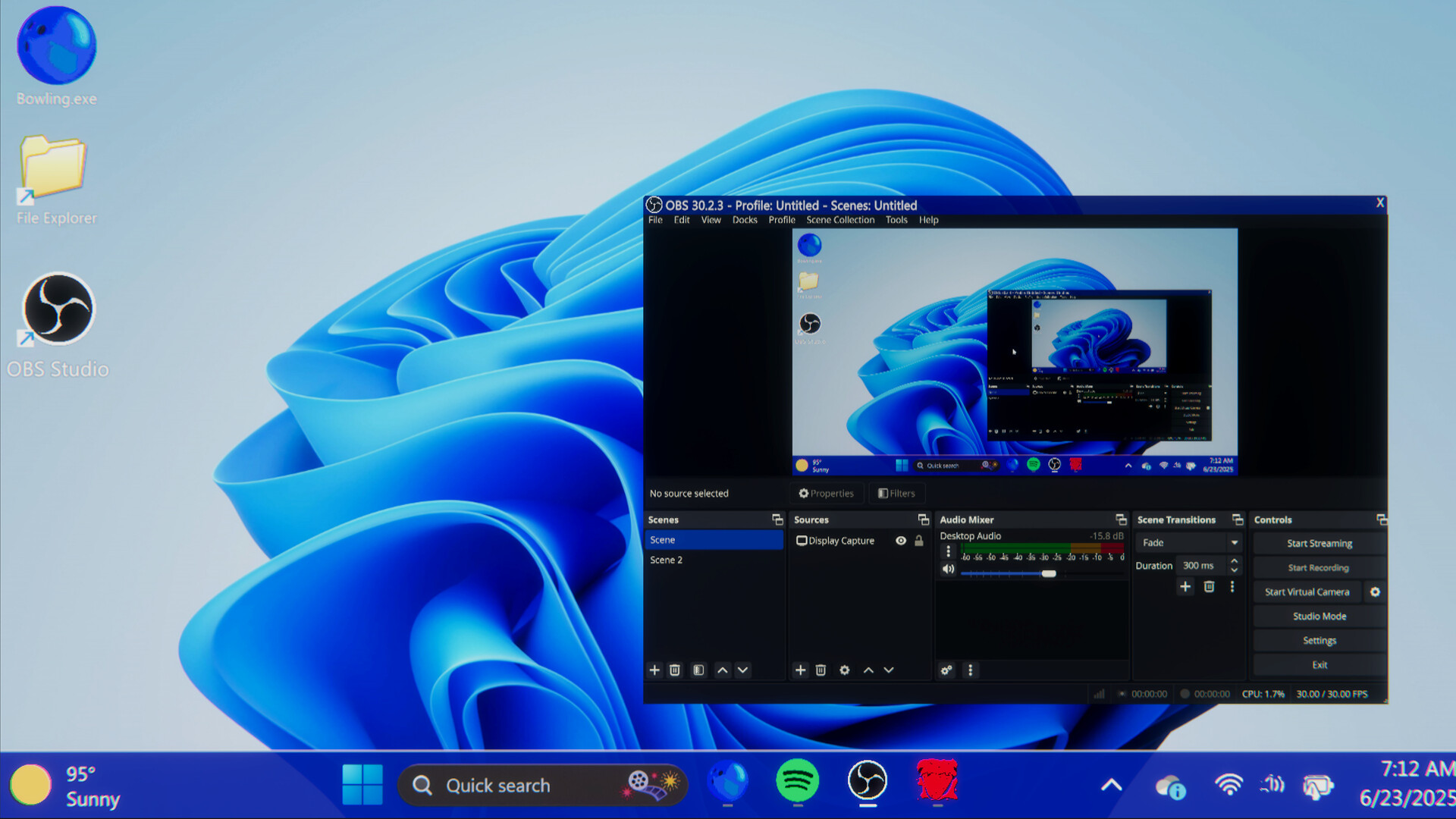Open Desktop Audio options via vertical dots icon

[948, 551]
